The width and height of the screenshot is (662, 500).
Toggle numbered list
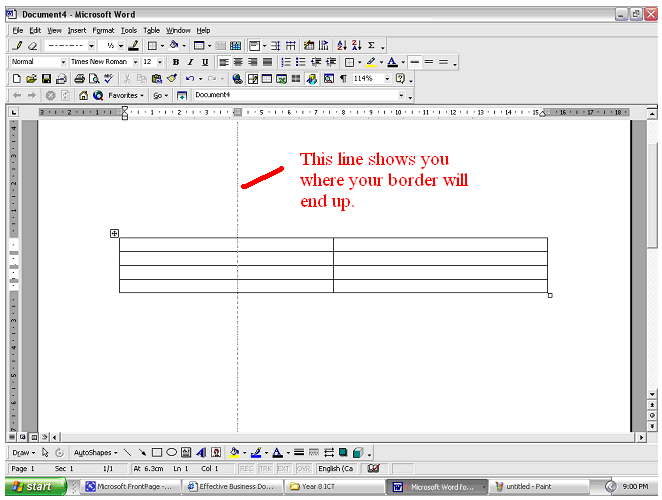click(286, 62)
